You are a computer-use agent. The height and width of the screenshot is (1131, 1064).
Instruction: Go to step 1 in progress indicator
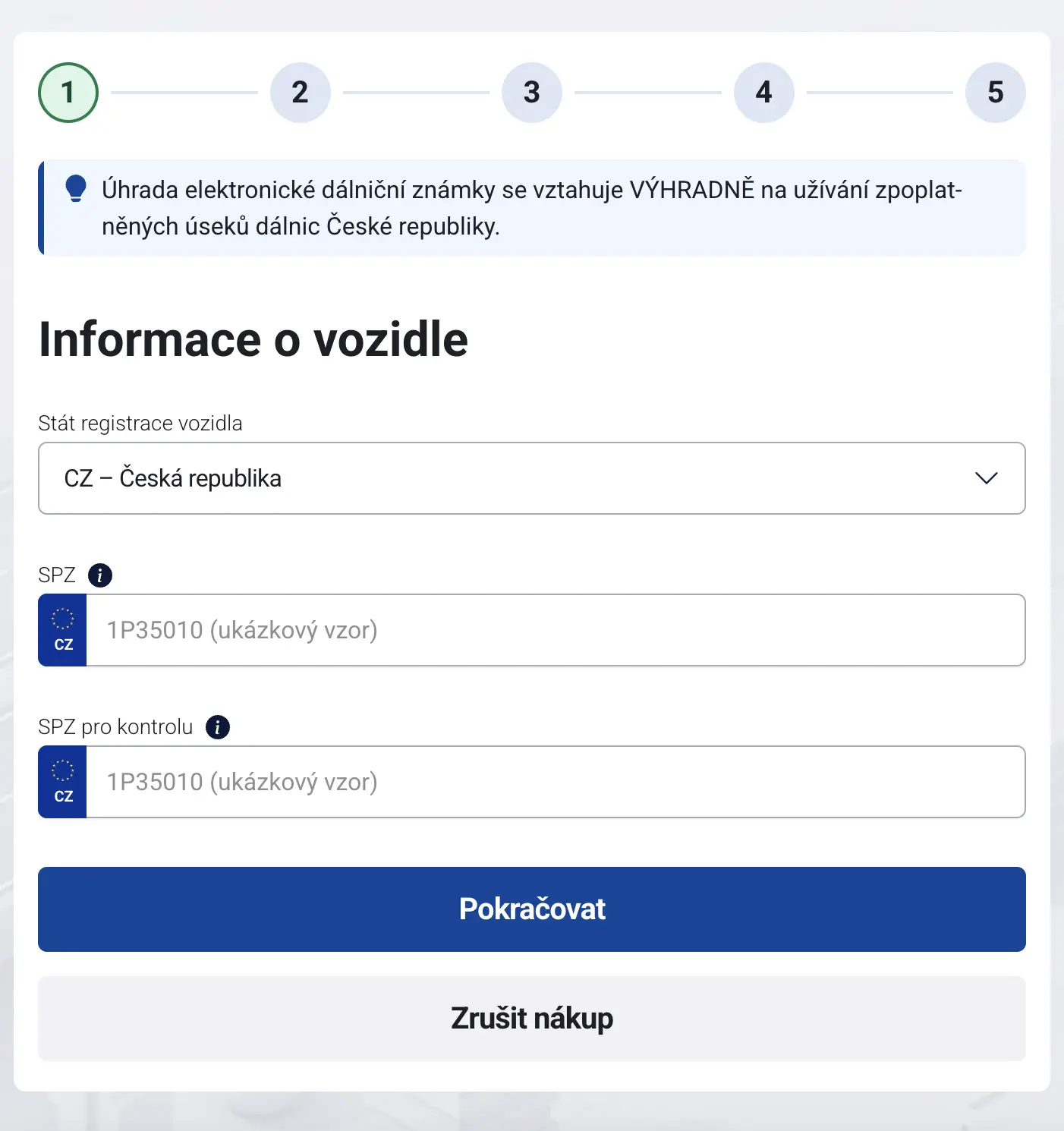point(68,93)
